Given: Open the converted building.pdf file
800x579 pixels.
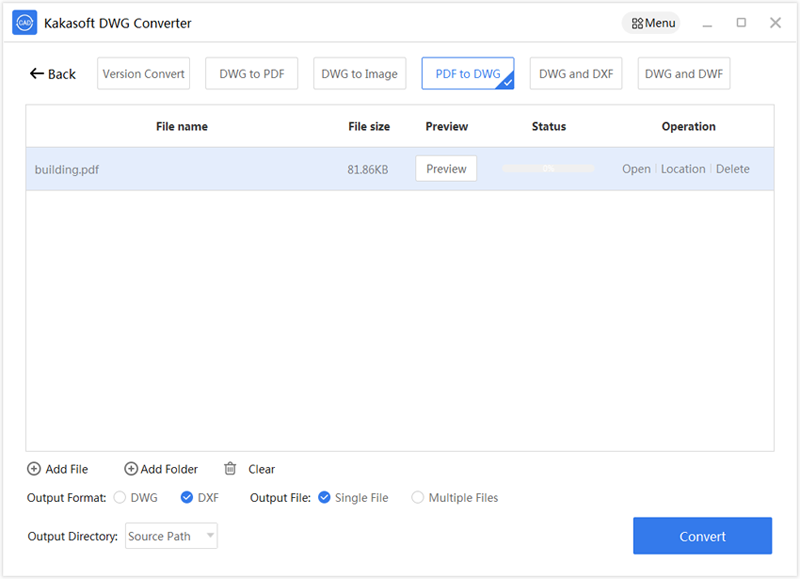Looking at the screenshot, I should pyautogui.click(x=636, y=169).
